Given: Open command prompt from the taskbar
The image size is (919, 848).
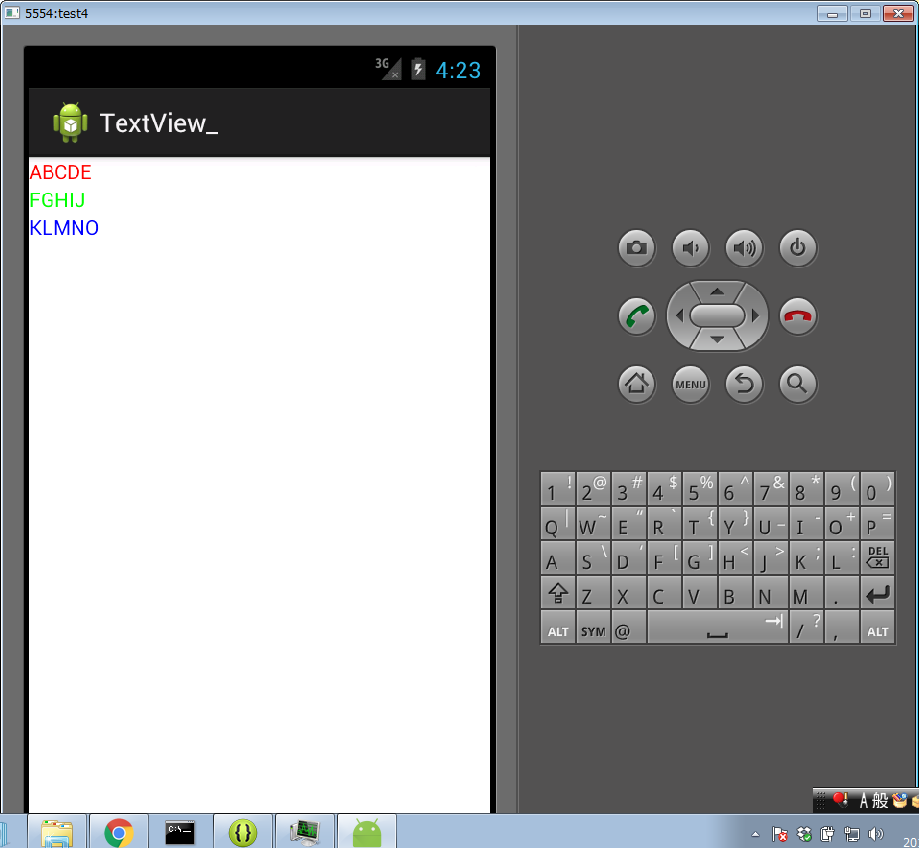Looking at the screenshot, I should coord(180,831).
